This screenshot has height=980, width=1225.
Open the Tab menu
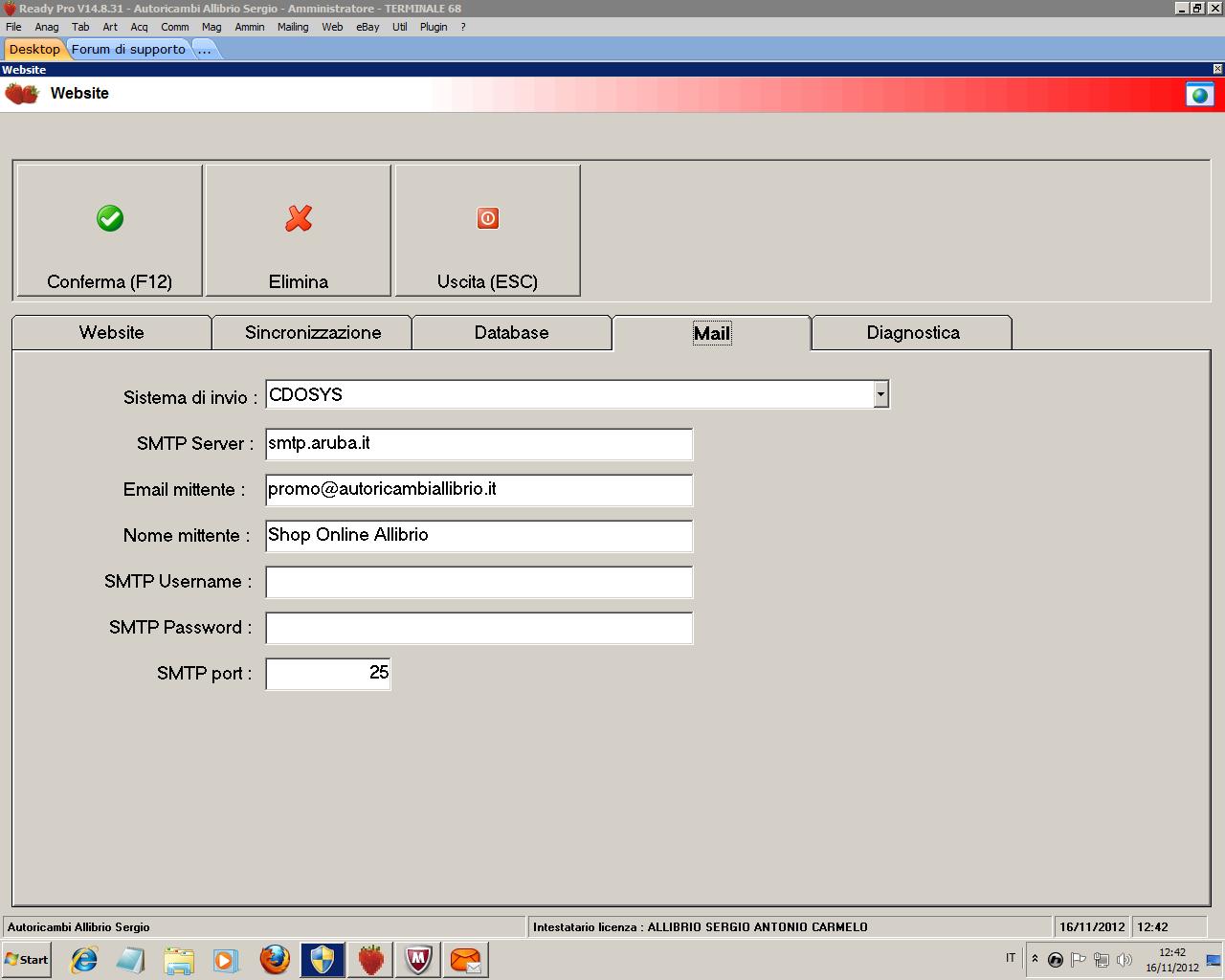click(80, 27)
